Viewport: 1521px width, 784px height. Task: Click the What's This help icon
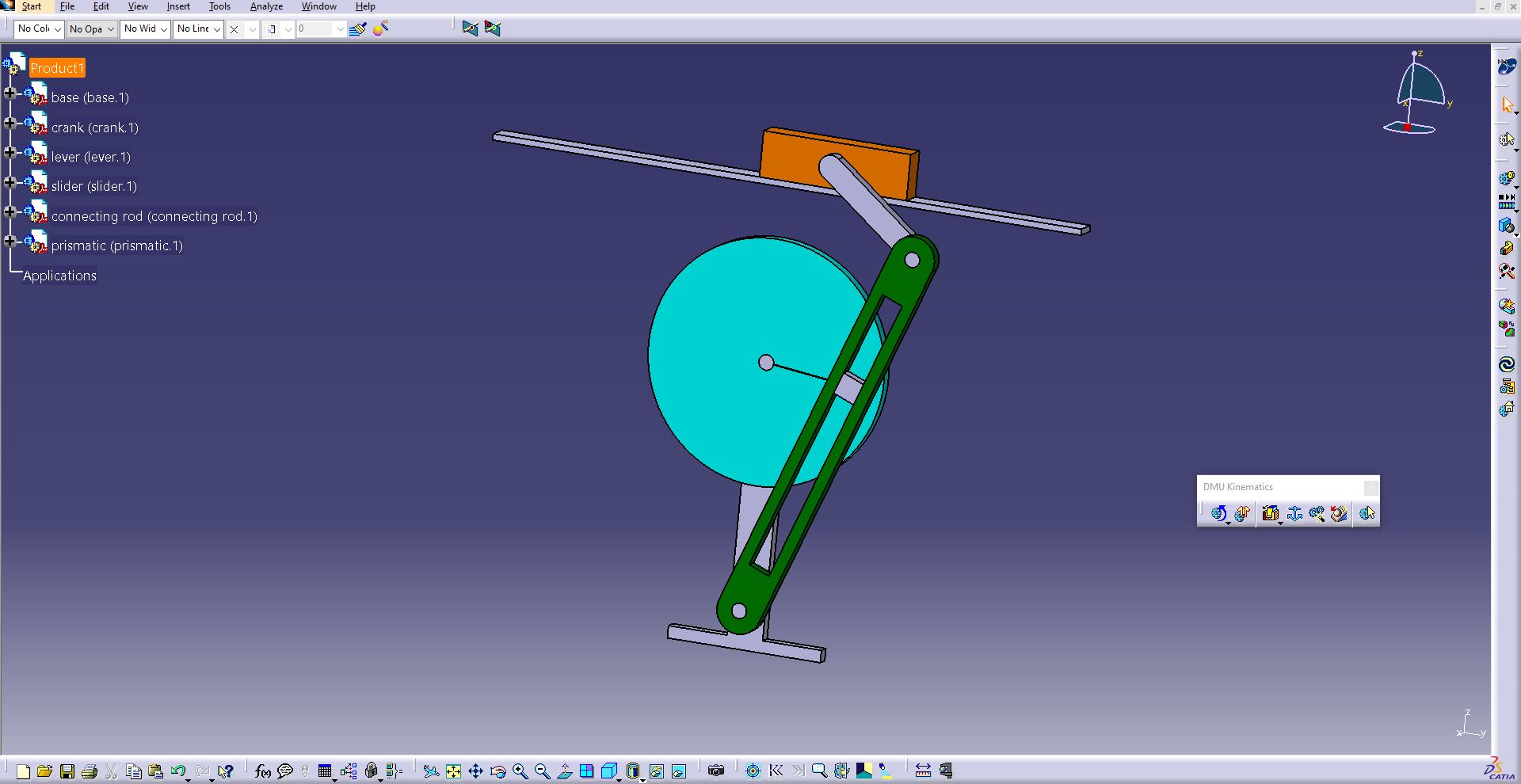click(x=226, y=771)
